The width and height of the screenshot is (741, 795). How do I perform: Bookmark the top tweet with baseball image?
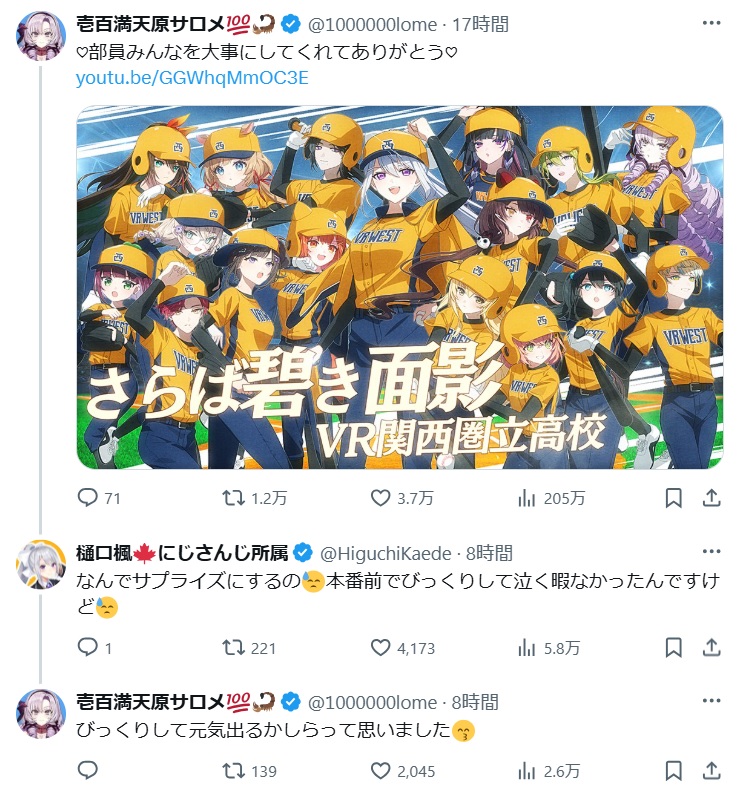(x=673, y=497)
